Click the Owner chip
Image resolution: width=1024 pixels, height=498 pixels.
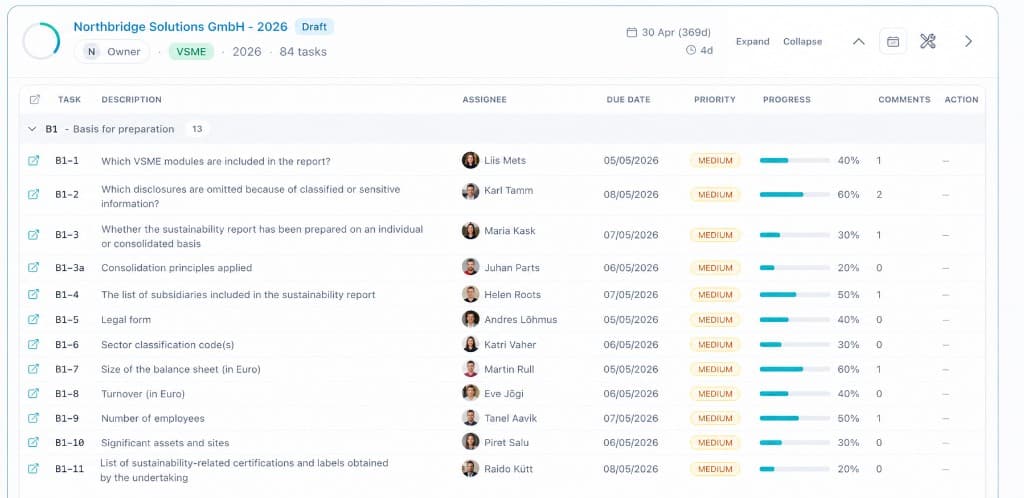pos(112,52)
